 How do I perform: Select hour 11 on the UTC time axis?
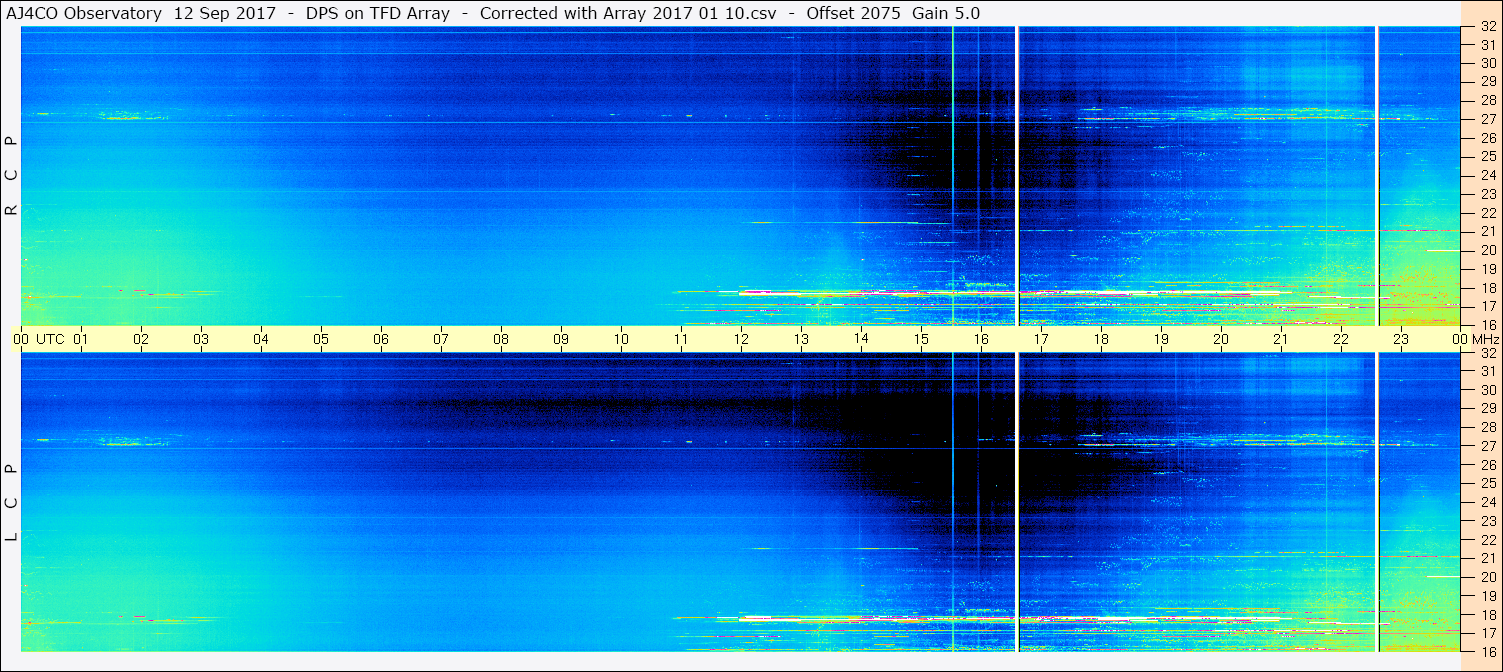coord(681,340)
